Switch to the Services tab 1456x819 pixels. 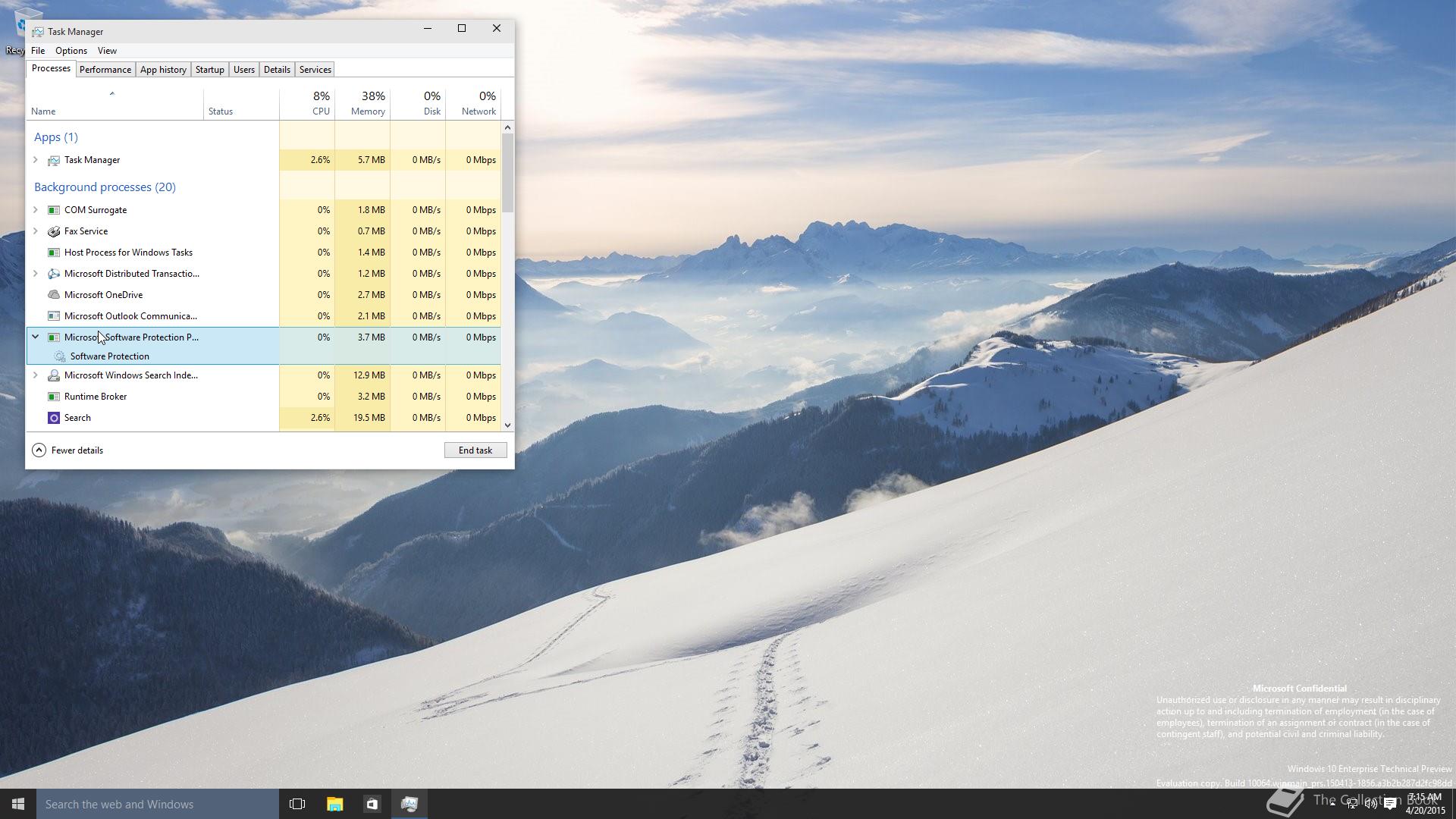[x=315, y=70]
